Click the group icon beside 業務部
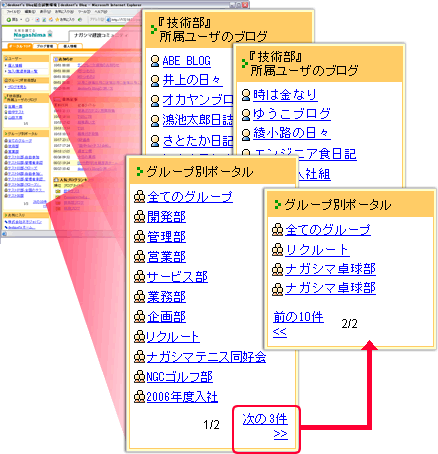 (x=139, y=297)
